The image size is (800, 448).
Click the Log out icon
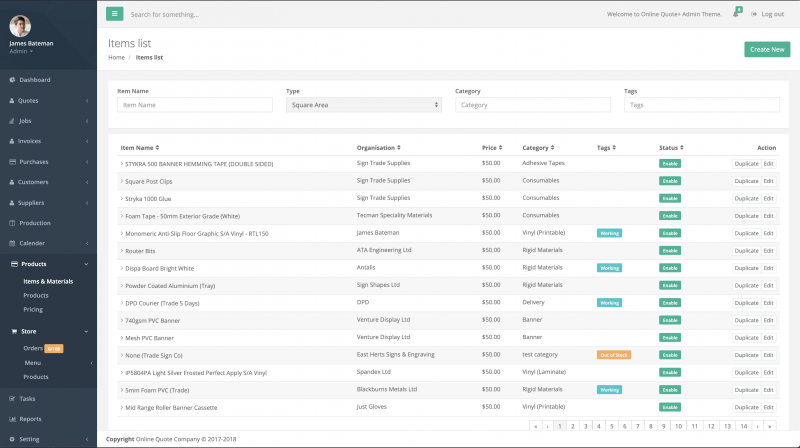point(754,14)
